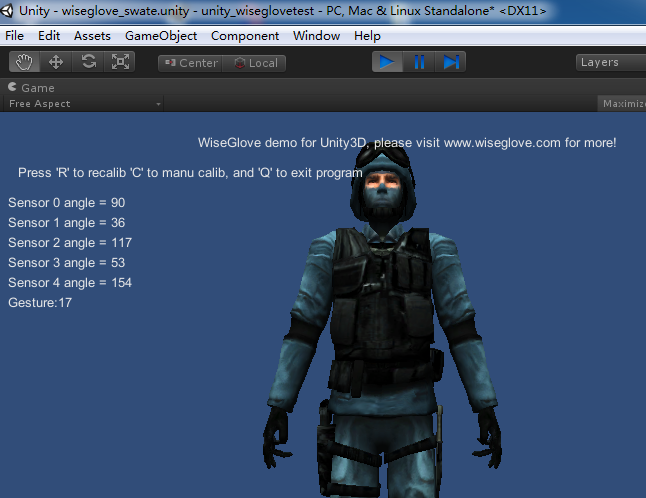Open the File menu

(x=15, y=36)
